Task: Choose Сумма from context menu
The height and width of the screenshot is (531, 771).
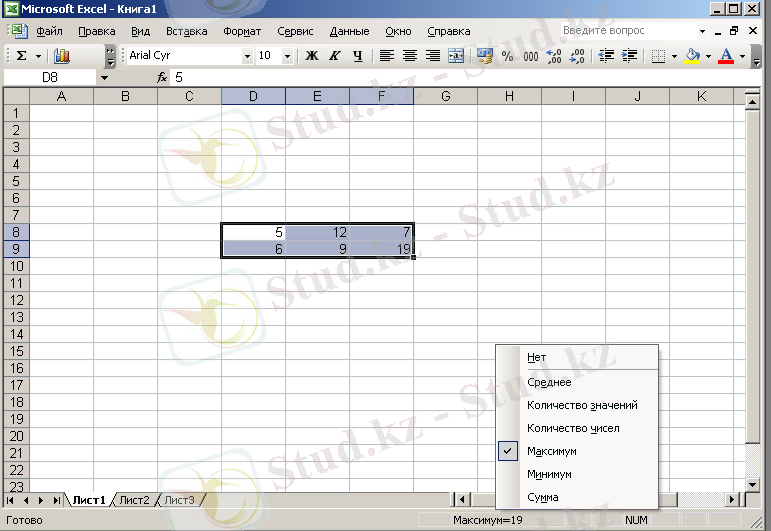Action: click(542, 497)
